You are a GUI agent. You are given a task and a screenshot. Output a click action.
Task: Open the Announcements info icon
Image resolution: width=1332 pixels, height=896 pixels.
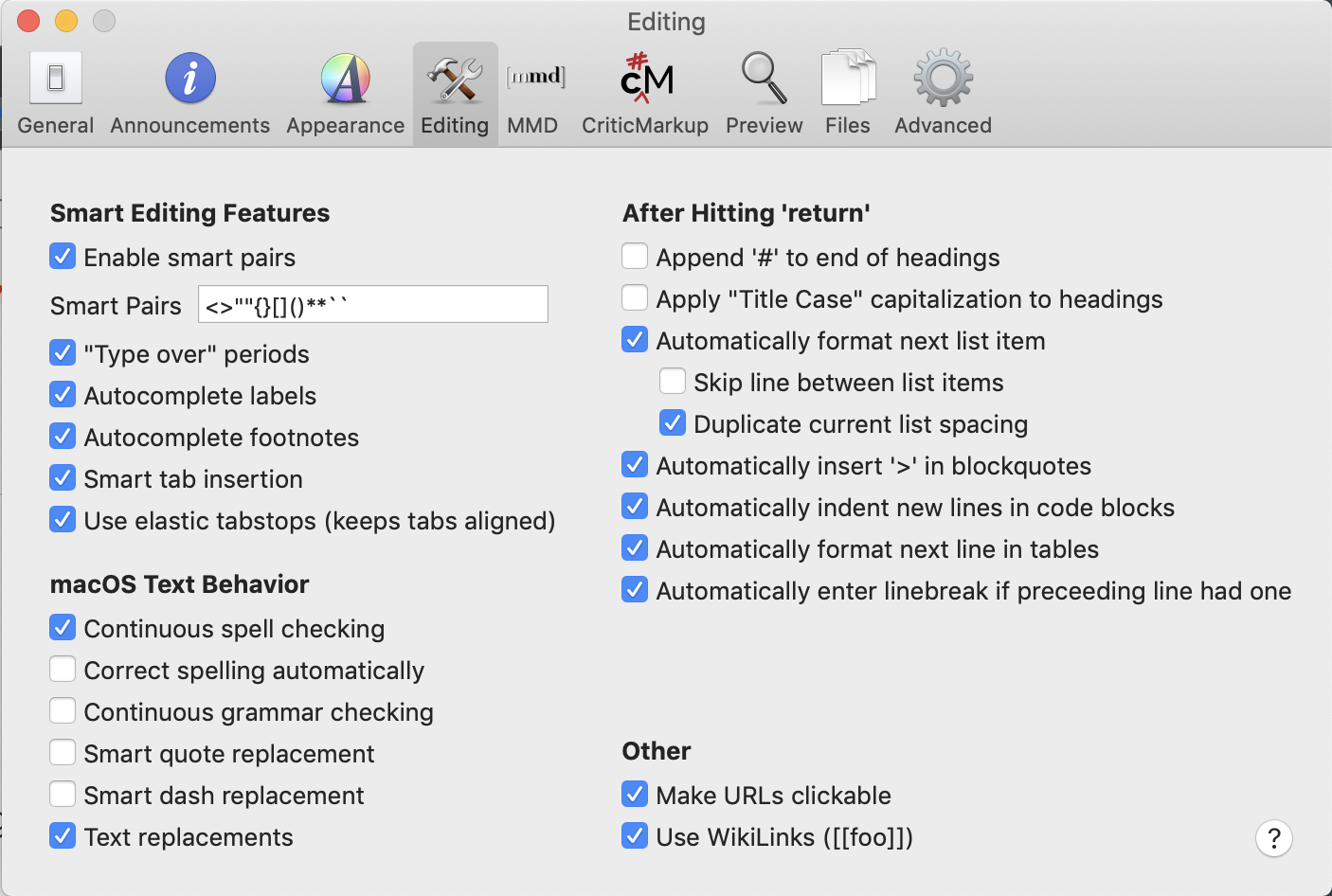coord(190,79)
